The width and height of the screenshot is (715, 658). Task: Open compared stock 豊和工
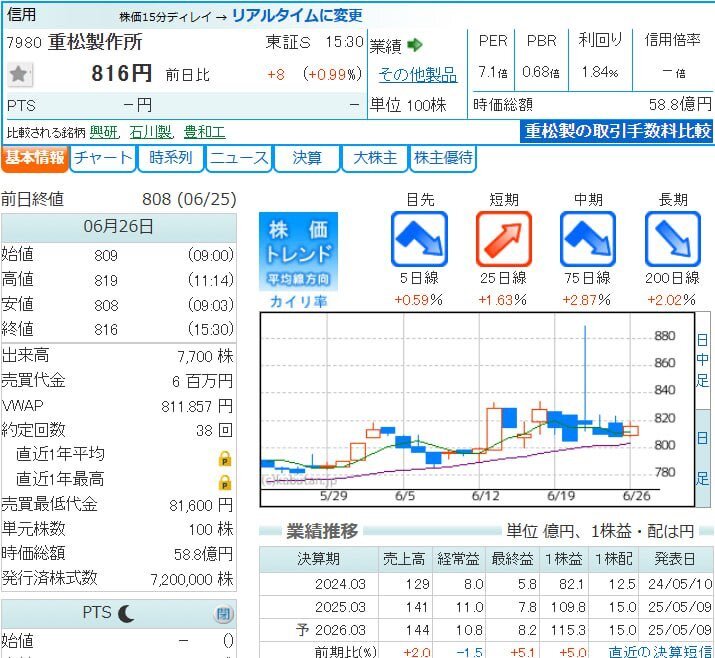tap(204, 132)
